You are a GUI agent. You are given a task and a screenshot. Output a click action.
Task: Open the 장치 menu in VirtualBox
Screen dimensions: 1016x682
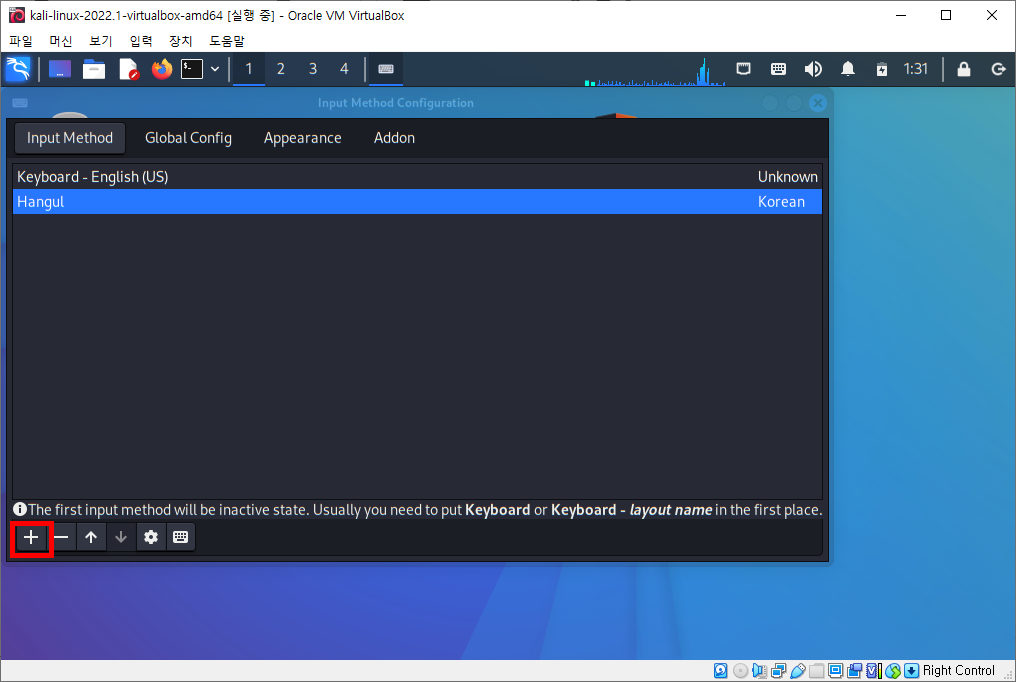point(181,41)
